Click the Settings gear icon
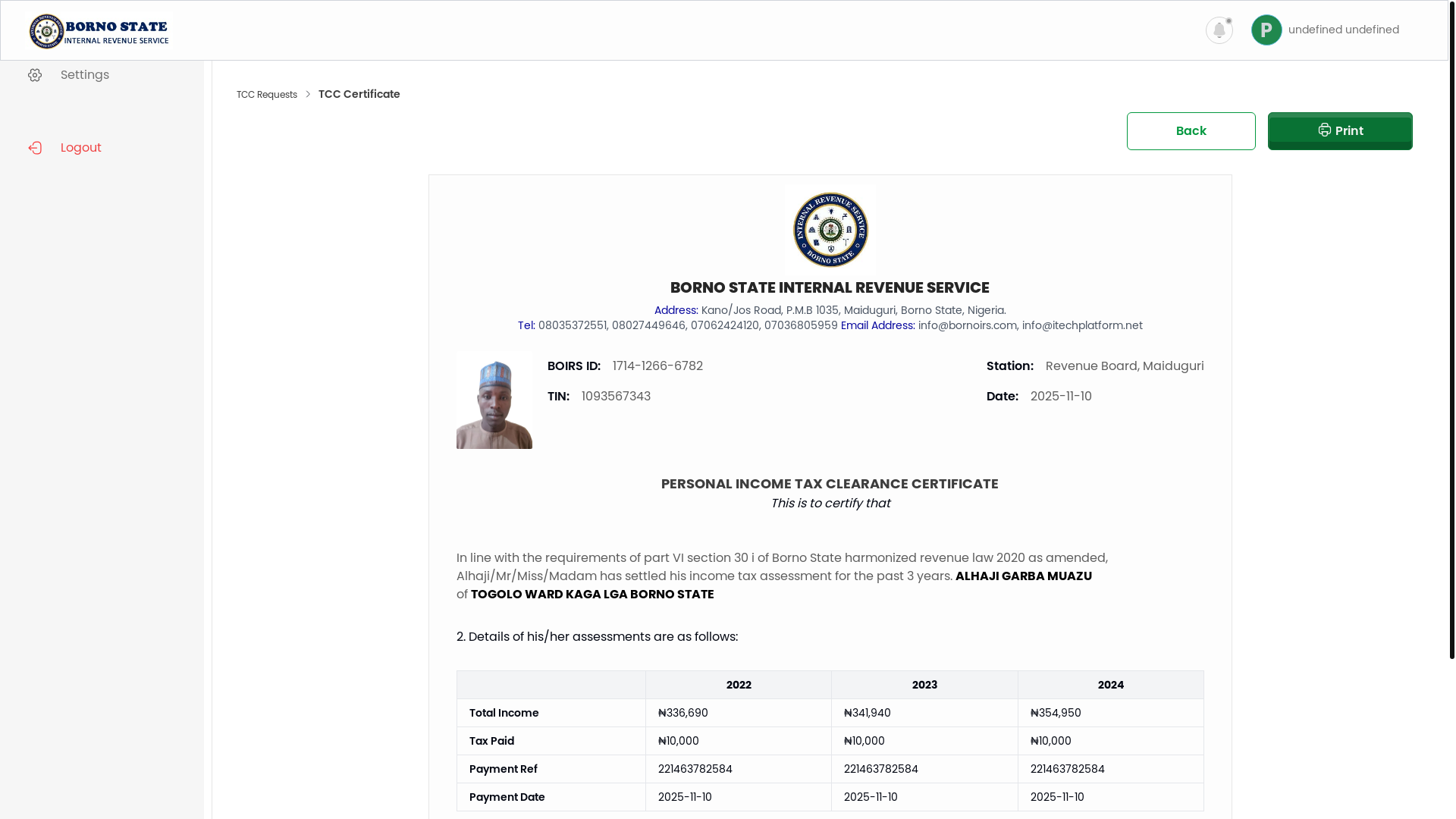This screenshot has width=1456, height=819. pyautogui.click(x=35, y=75)
